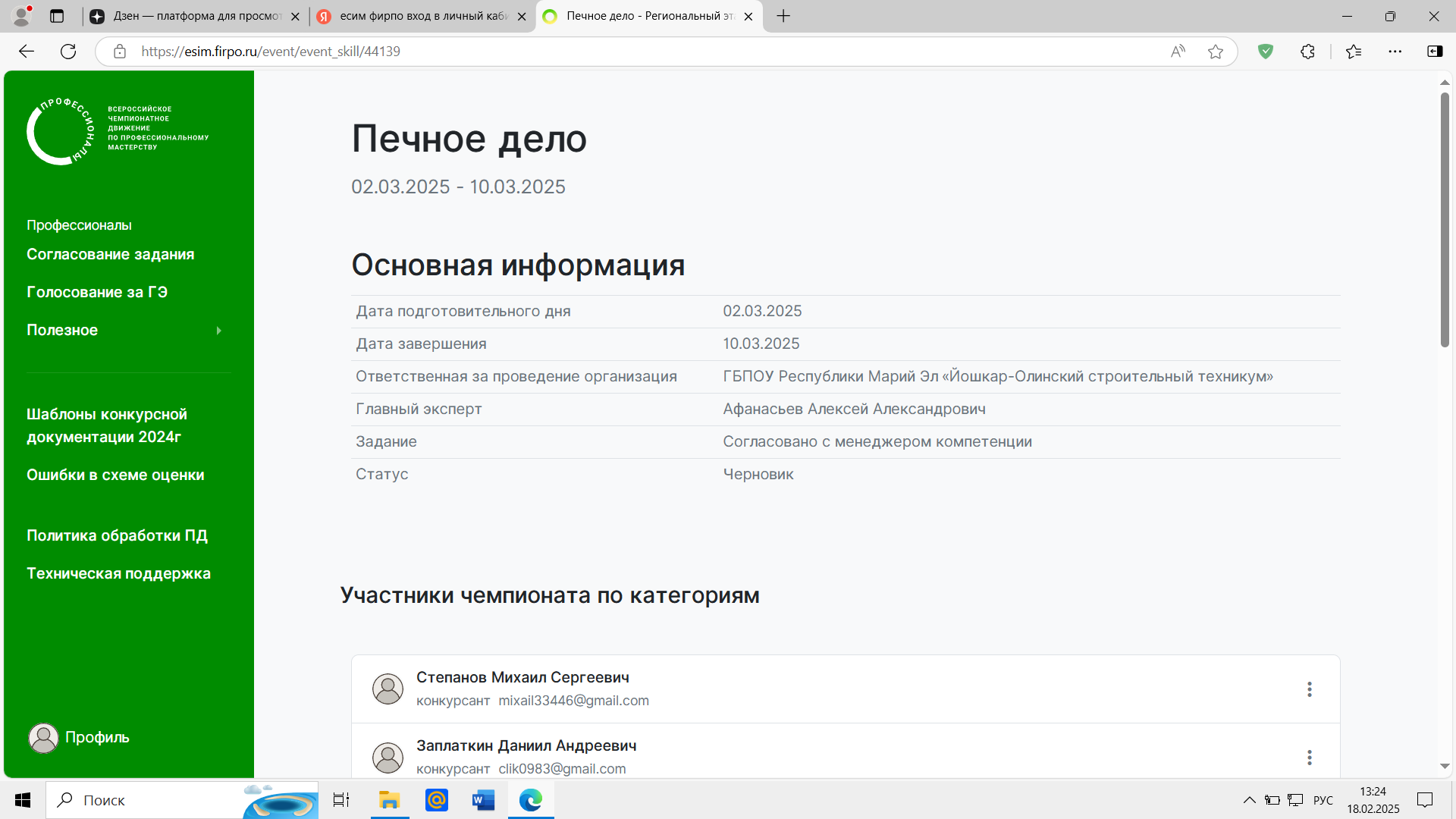Open Task View on the taskbar
This screenshot has width=1456, height=819.
tap(341, 799)
